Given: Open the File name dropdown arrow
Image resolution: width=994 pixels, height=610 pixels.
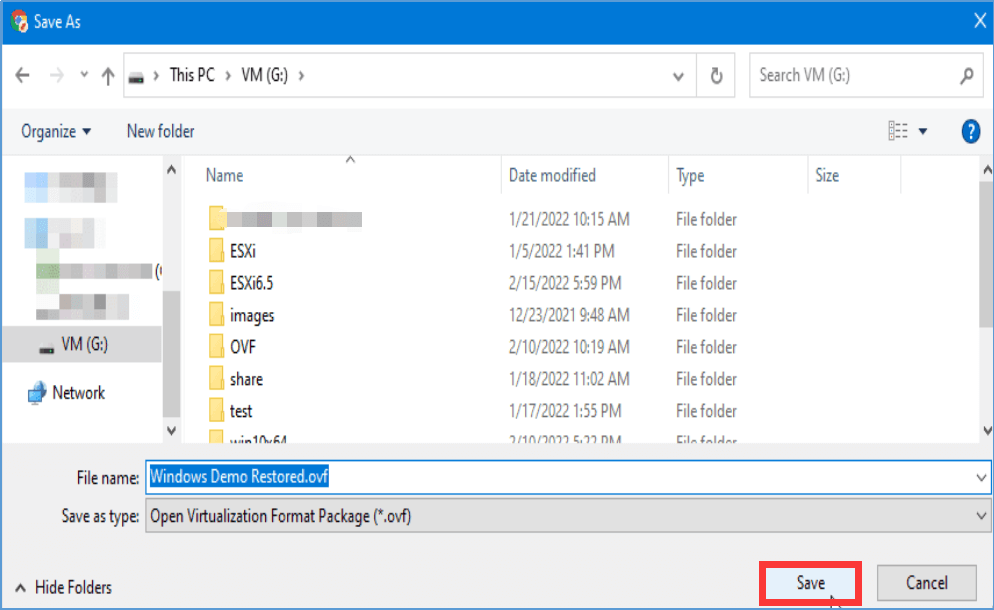Looking at the screenshot, I should 981,477.
